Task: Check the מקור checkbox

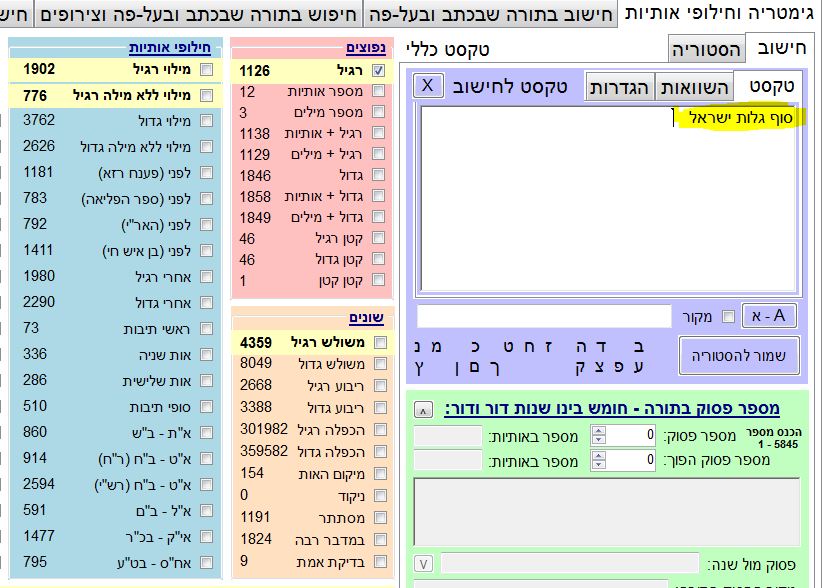Action: [x=727, y=317]
